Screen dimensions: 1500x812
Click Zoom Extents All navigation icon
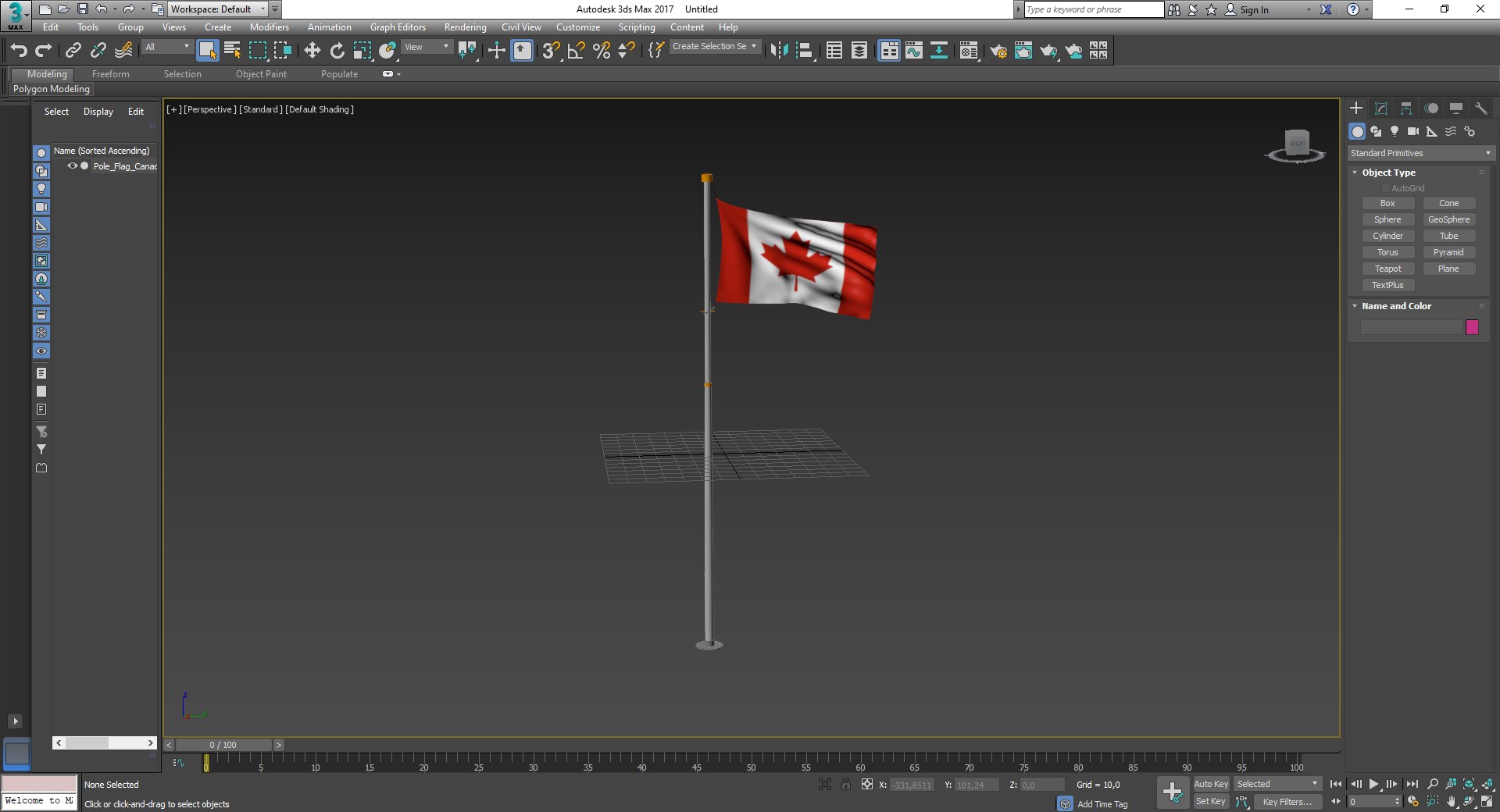(x=1488, y=784)
